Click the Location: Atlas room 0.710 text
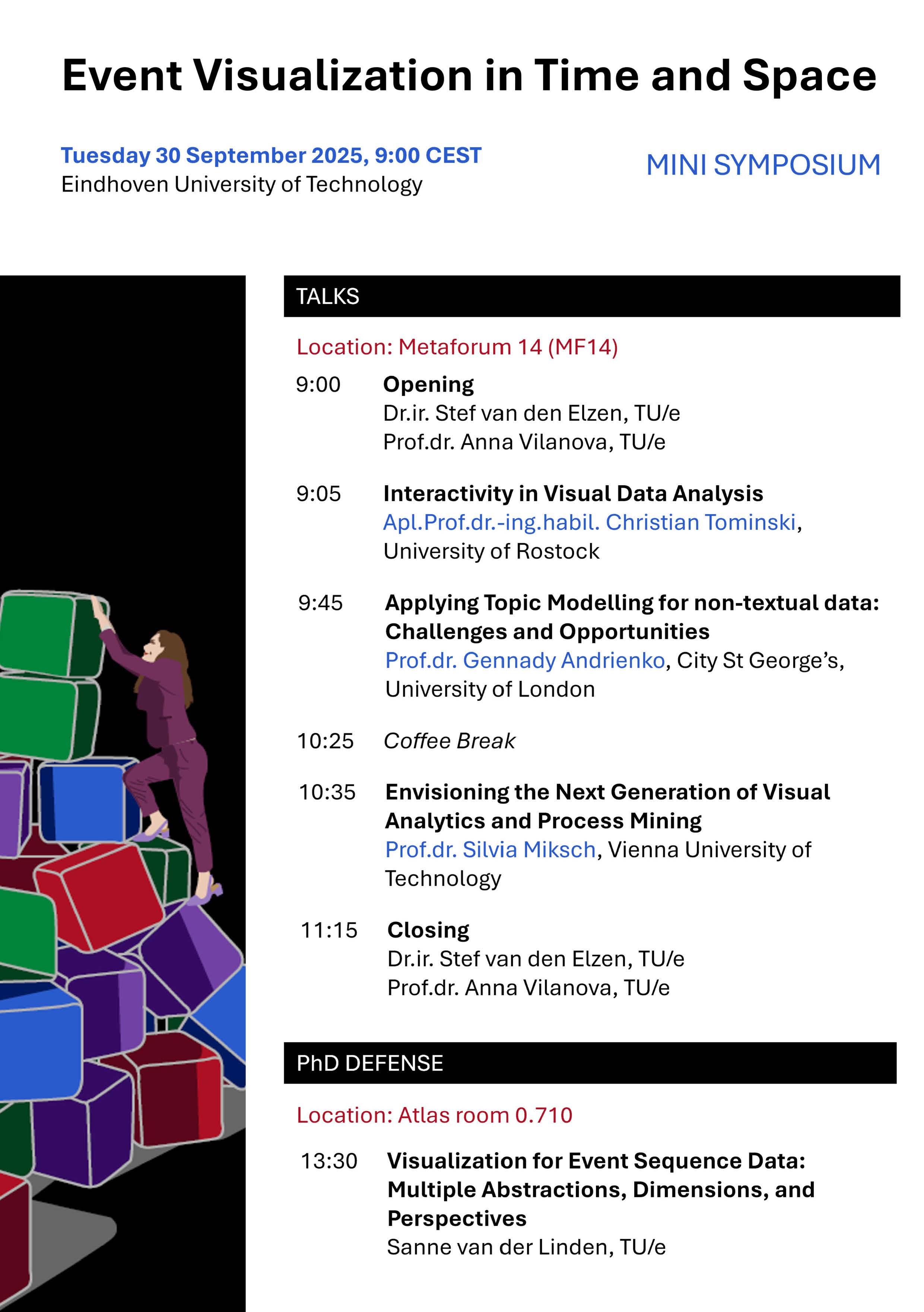924x1312 pixels. 434,1115
